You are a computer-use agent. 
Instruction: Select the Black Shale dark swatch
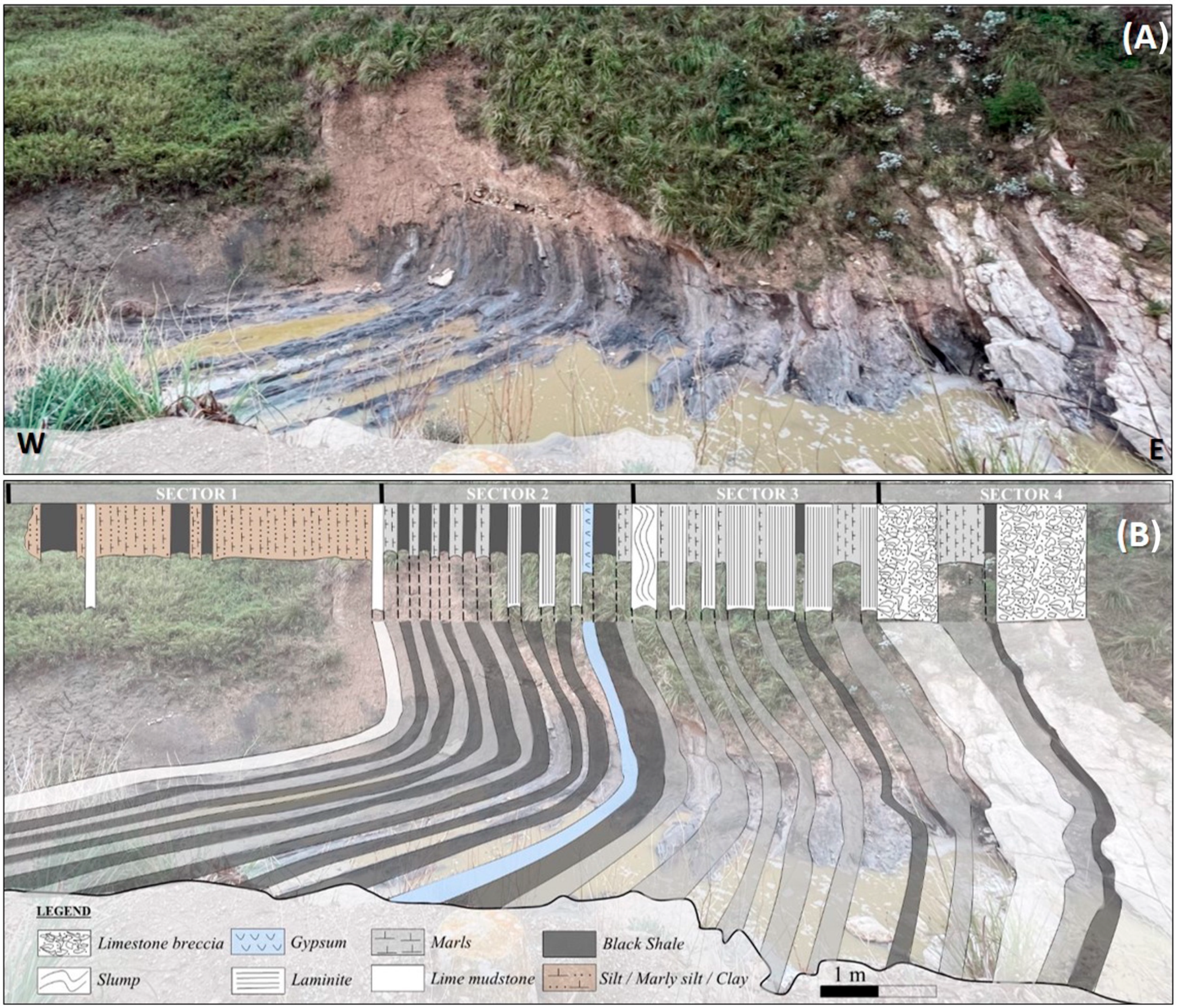point(569,943)
